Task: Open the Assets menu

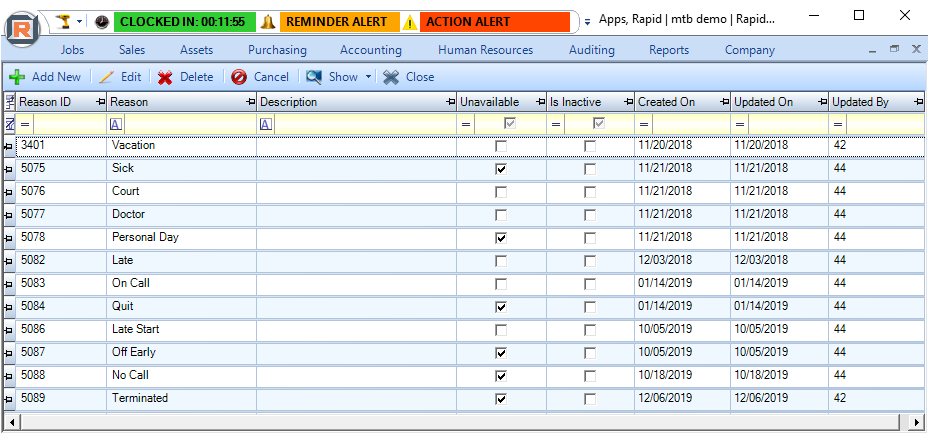Action: click(197, 50)
